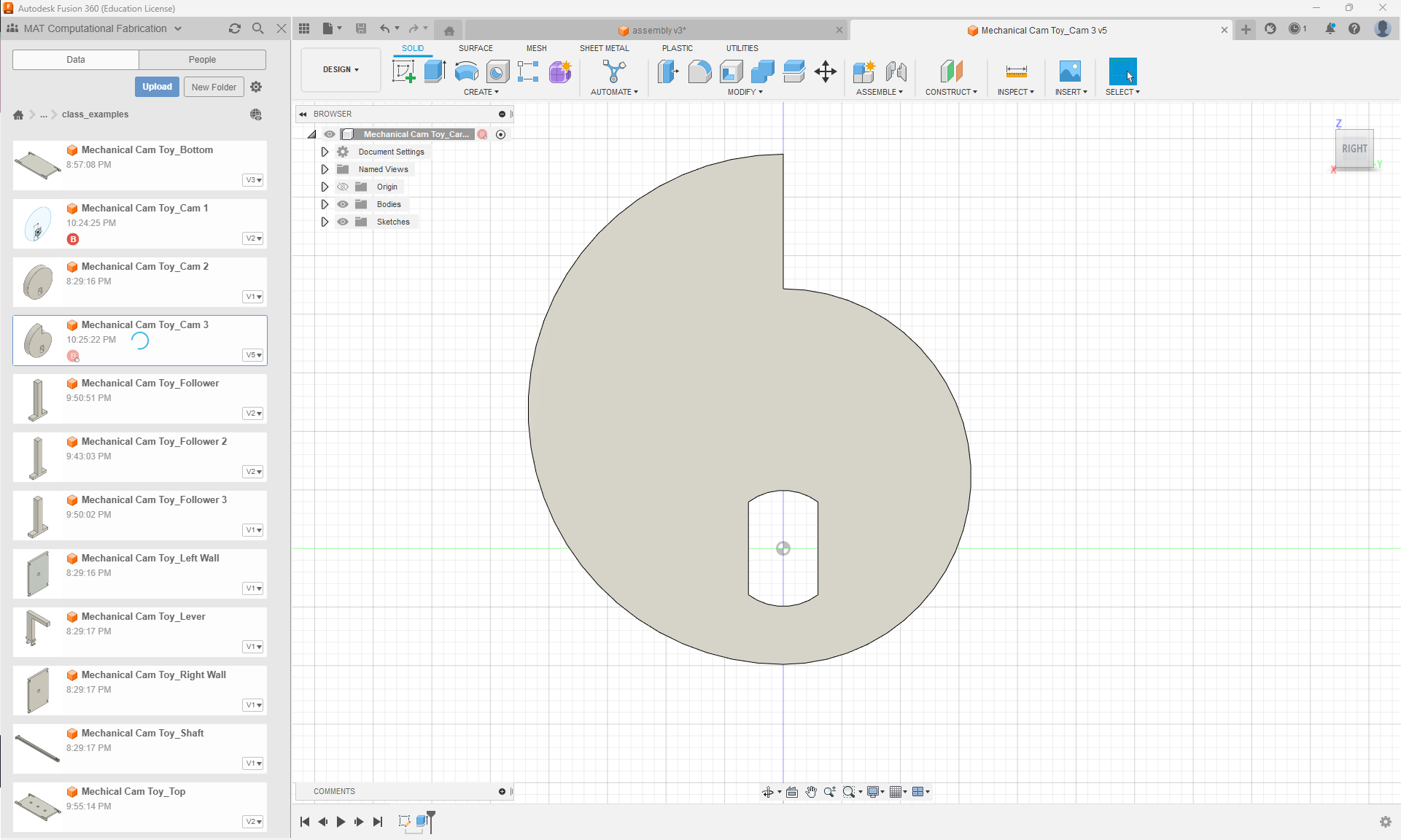Expand the Bodies folder in the browser
The height and width of the screenshot is (840, 1401).
click(325, 204)
